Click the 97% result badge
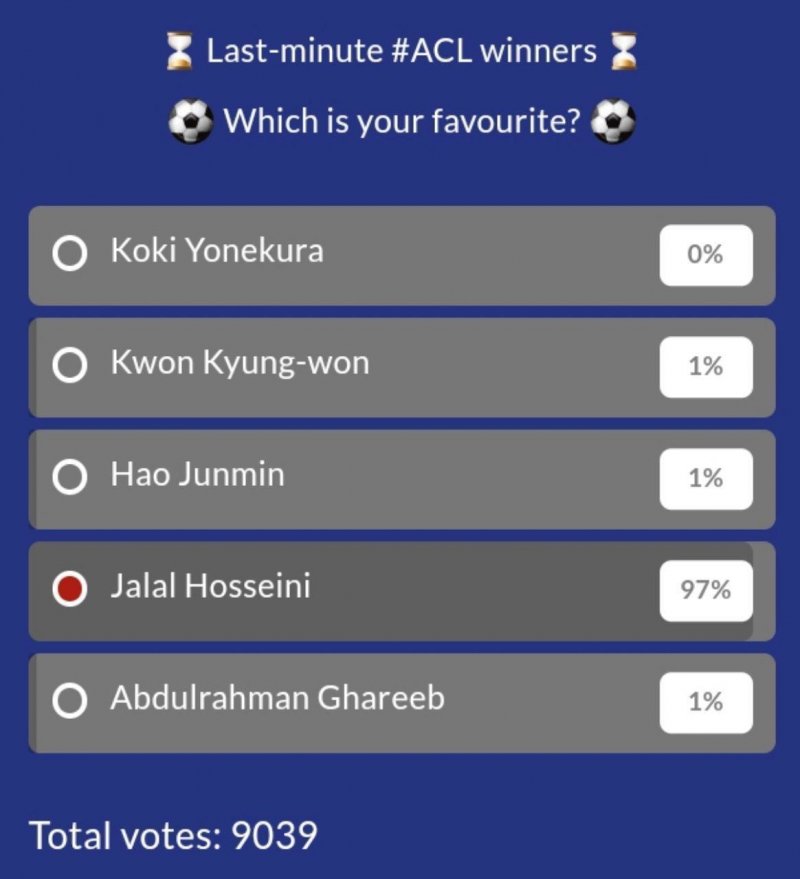The width and height of the screenshot is (800, 879). (x=705, y=590)
